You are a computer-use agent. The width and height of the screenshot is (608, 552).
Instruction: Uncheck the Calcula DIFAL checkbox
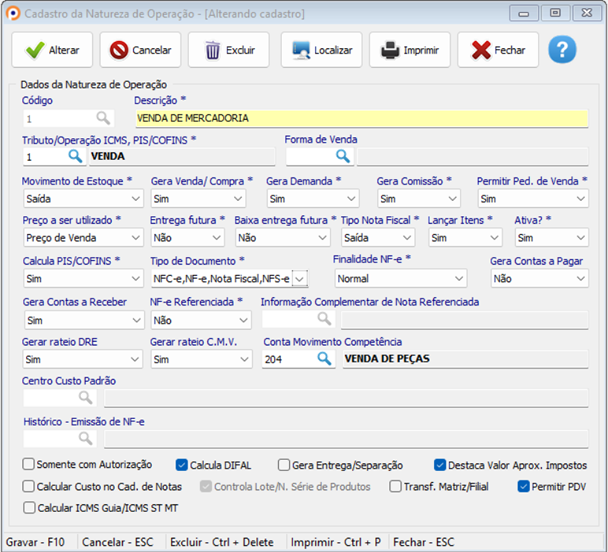[182, 465]
